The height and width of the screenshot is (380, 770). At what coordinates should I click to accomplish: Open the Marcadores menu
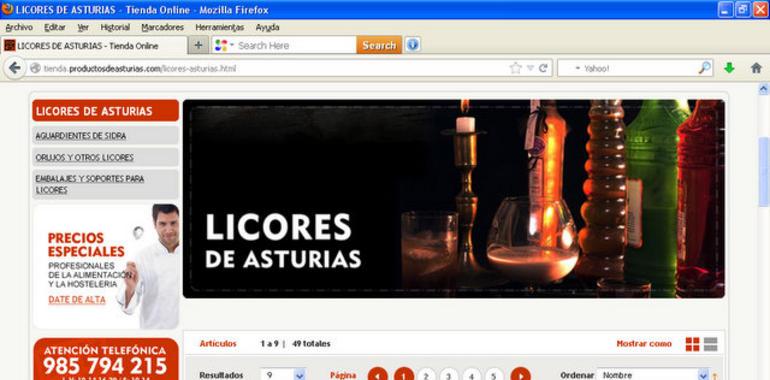(x=163, y=27)
